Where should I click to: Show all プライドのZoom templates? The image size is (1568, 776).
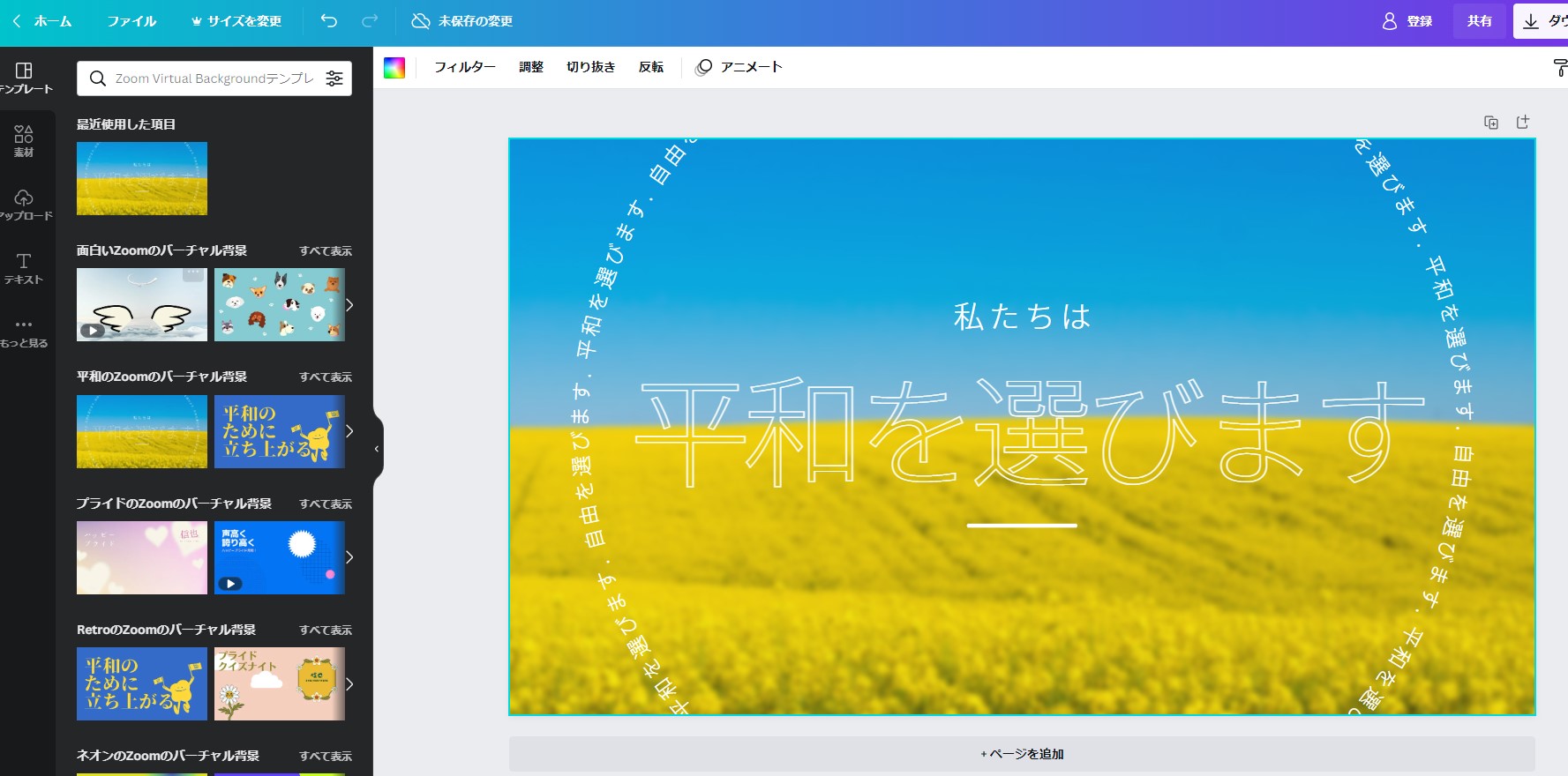pyautogui.click(x=326, y=504)
